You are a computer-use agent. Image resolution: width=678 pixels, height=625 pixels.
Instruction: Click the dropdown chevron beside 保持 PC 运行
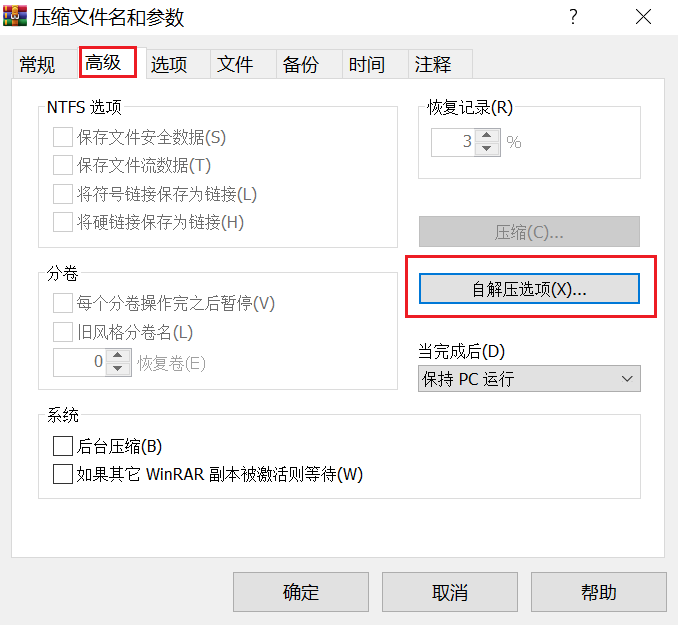627,379
